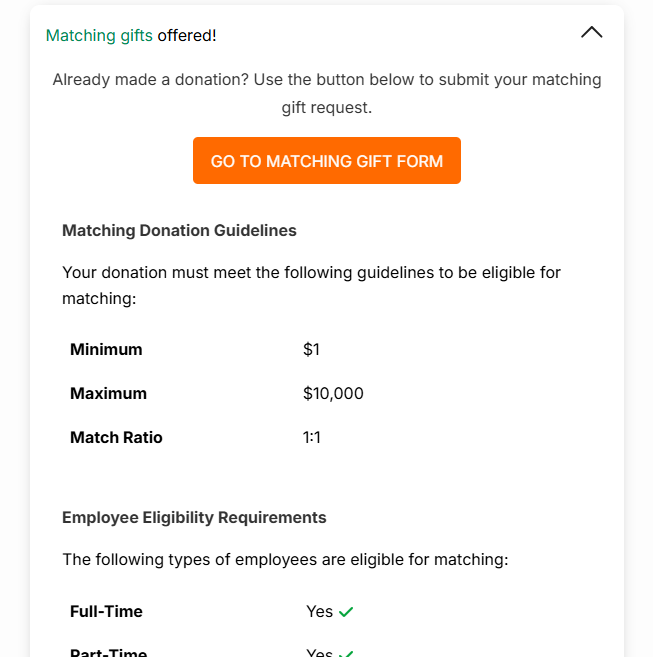Click the 'Already made a donation?' paragraph

tap(326, 93)
